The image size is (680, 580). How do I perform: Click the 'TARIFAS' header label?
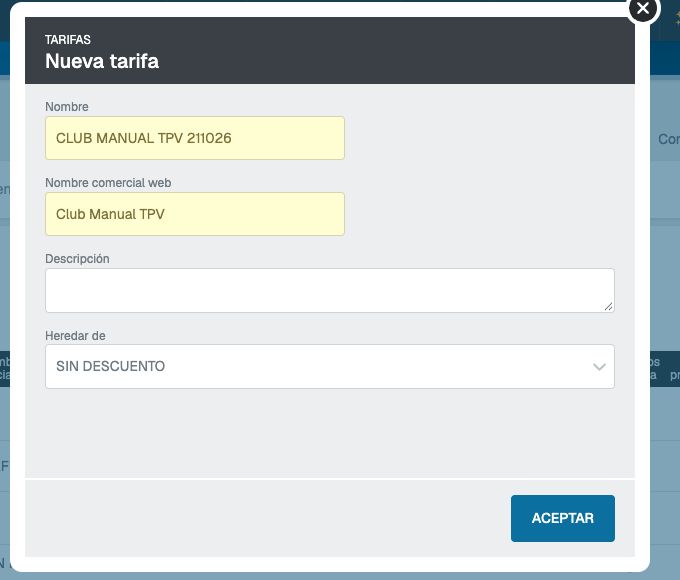tap(68, 40)
